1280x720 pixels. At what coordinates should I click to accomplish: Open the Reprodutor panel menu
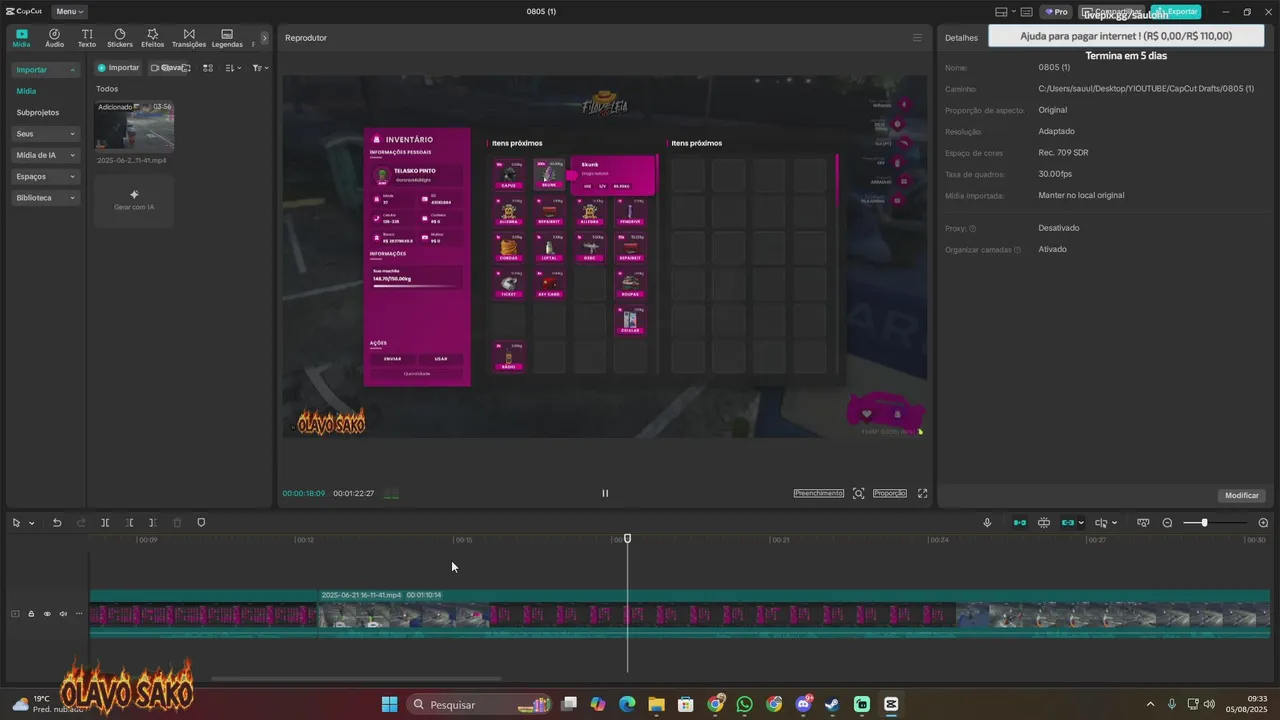point(917,38)
